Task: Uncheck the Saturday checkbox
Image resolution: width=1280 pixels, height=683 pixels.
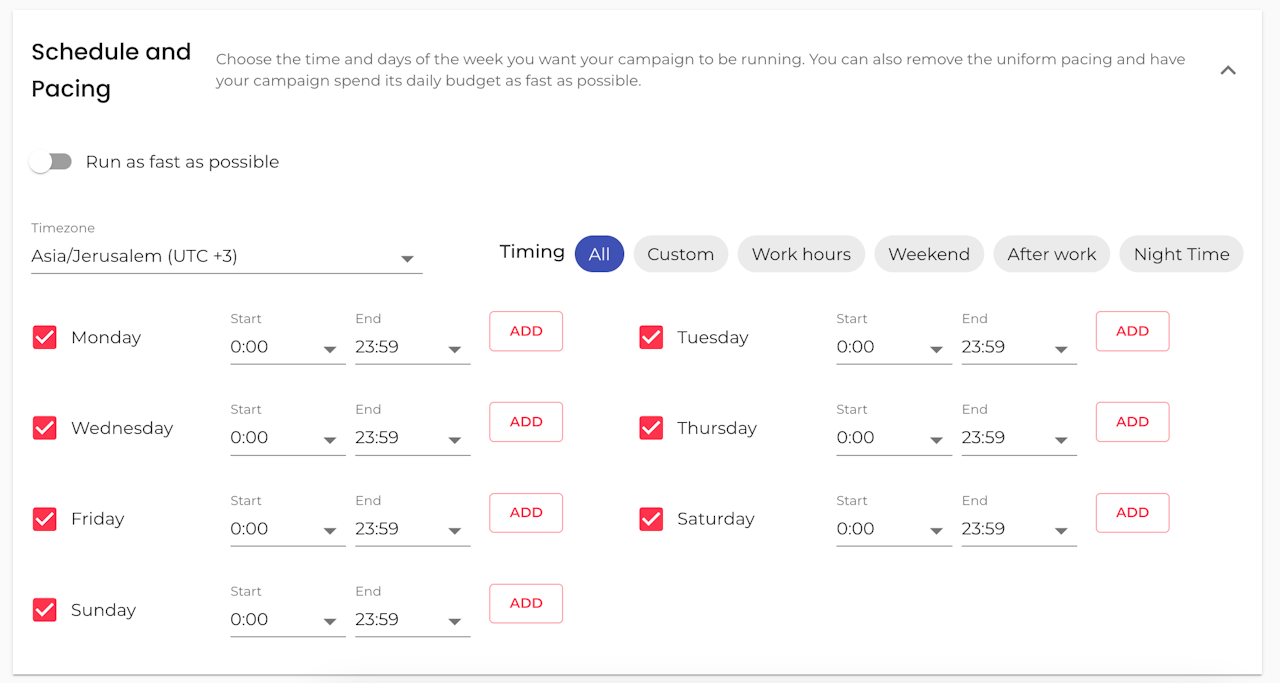Action: pyautogui.click(x=651, y=519)
